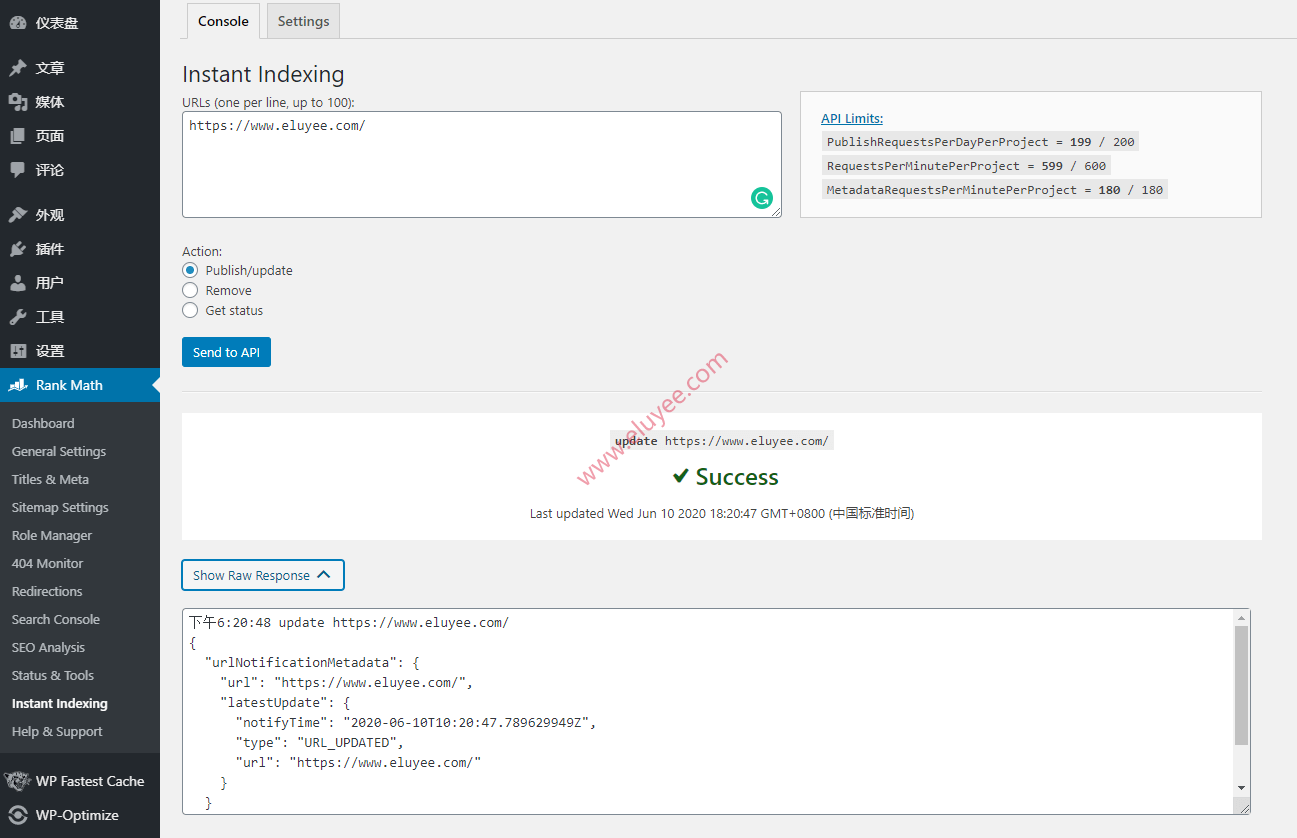Click the 页面 pages icon
This screenshot has height=838, width=1297.
click(18, 136)
